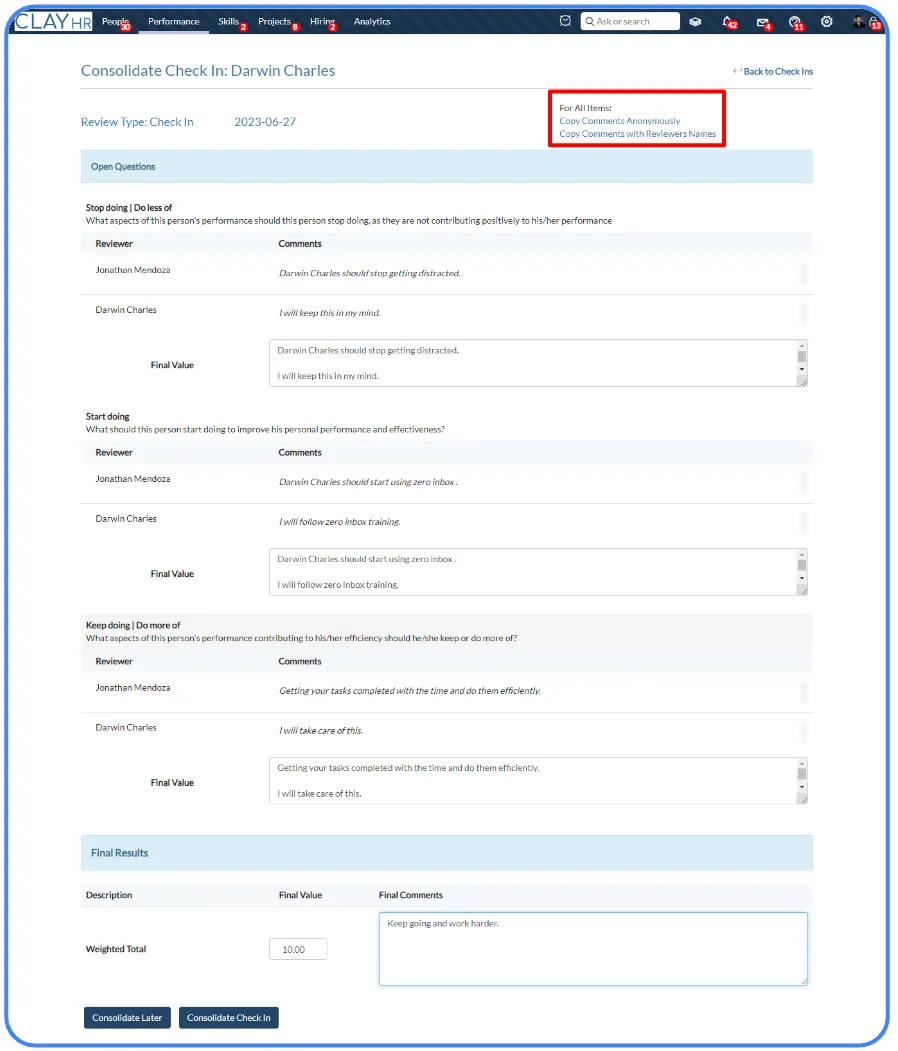898x1051 pixels.
Task: Click the Final Comments text box
Action: click(x=593, y=949)
